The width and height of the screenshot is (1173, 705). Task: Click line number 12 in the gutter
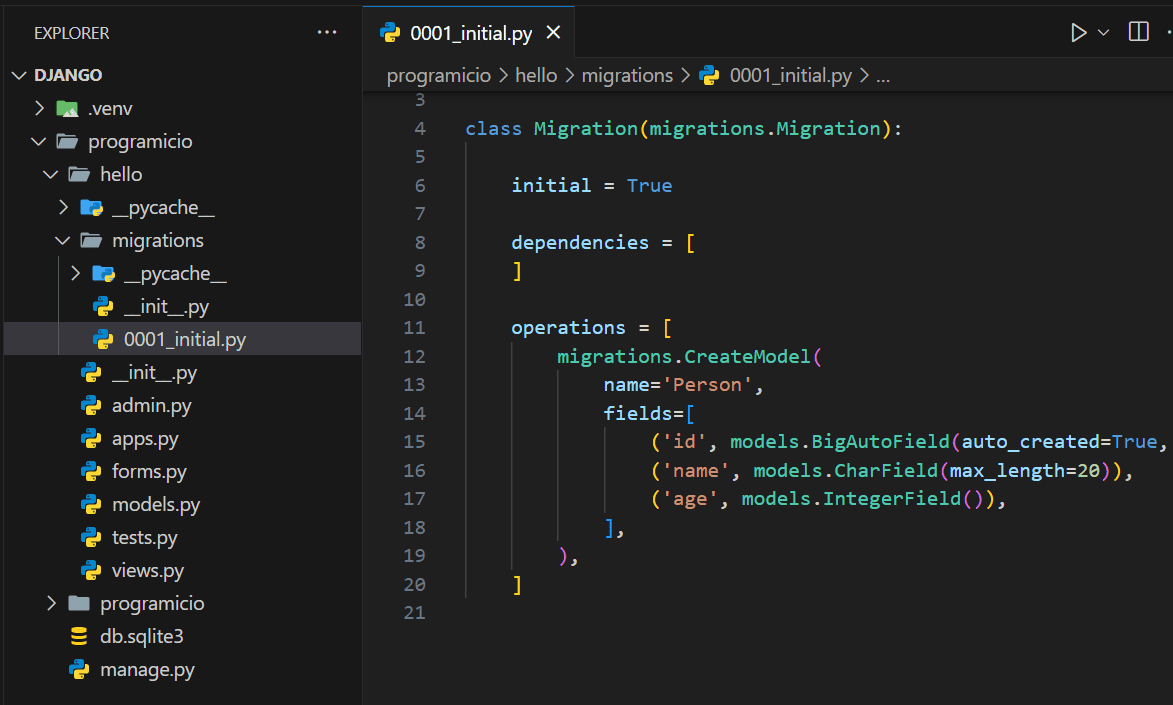414,356
